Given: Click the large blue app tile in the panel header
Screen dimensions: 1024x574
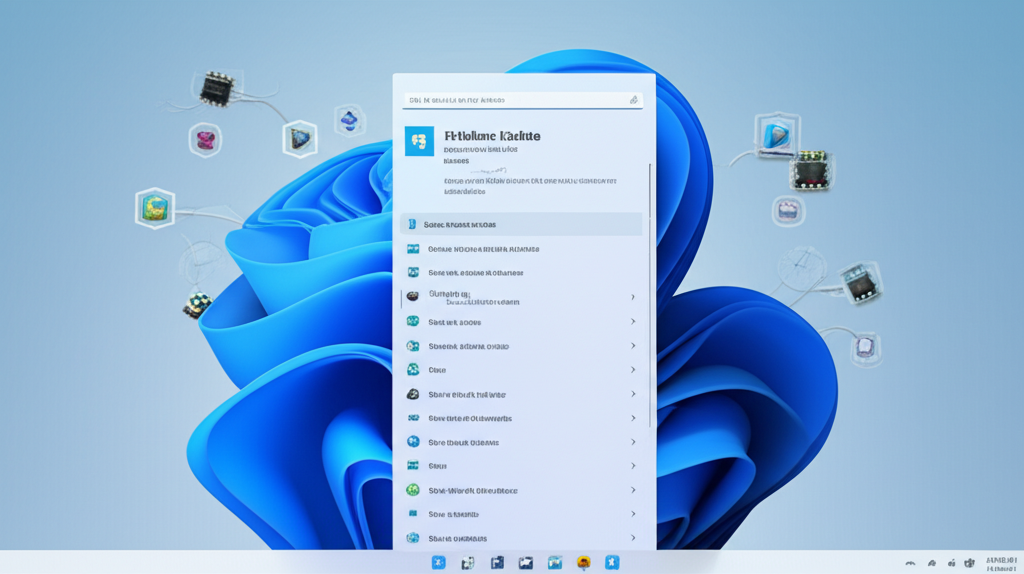Looking at the screenshot, I should click(x=419, y=141).
